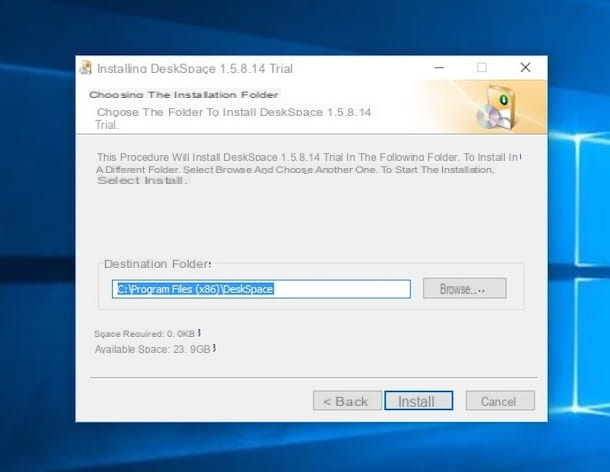Screen dimensions: 610x472
Task: Click the disabled maximize button
Action: (482, 68)
